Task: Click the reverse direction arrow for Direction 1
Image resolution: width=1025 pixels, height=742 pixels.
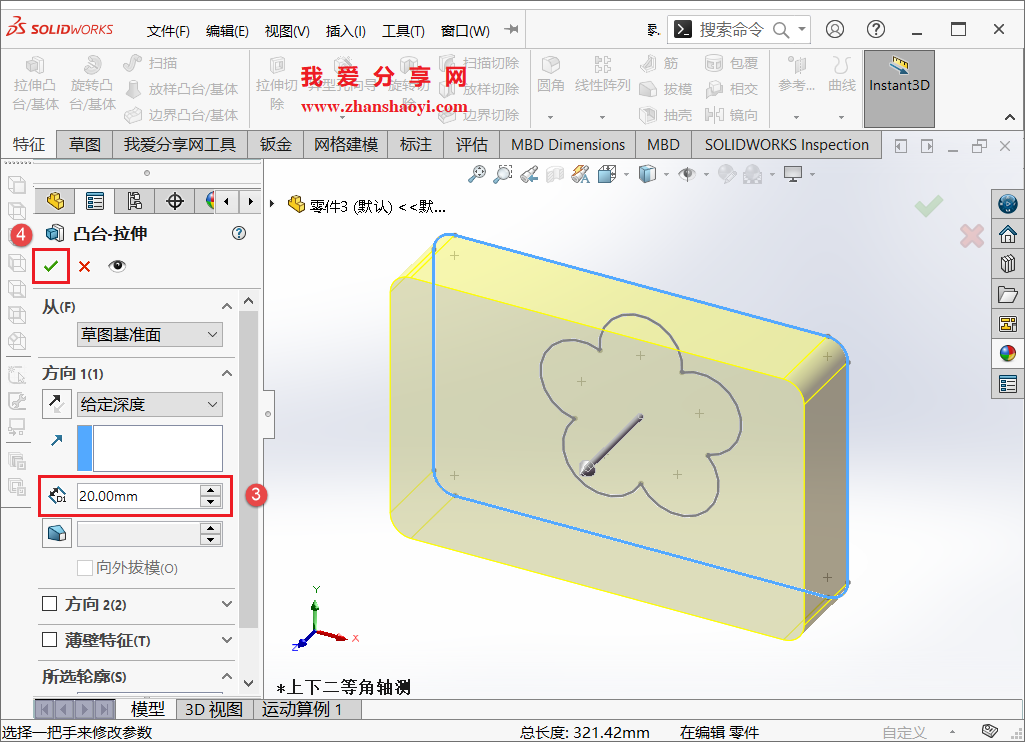Action: pos(57,404)
